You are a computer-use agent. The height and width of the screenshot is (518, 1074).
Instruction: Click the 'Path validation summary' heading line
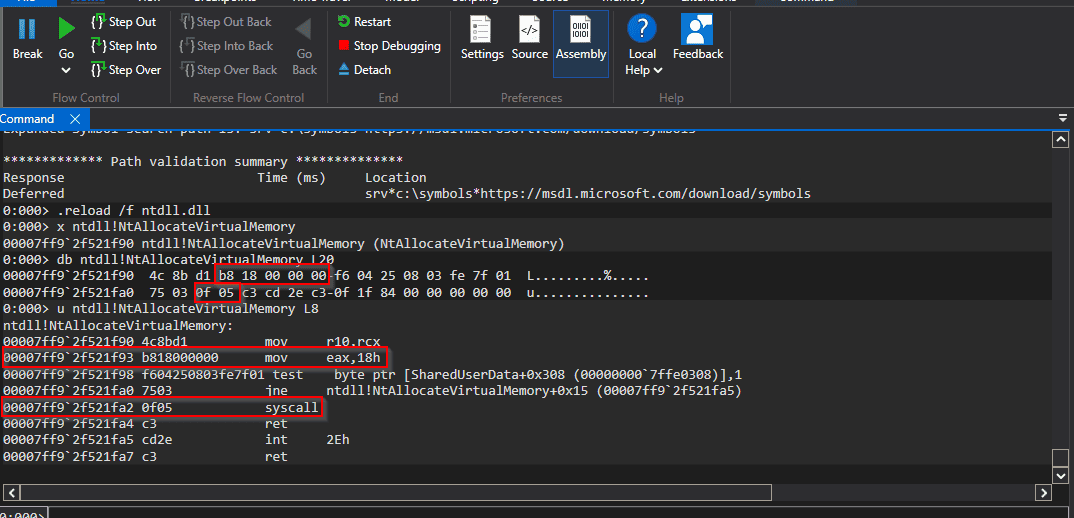203,162
